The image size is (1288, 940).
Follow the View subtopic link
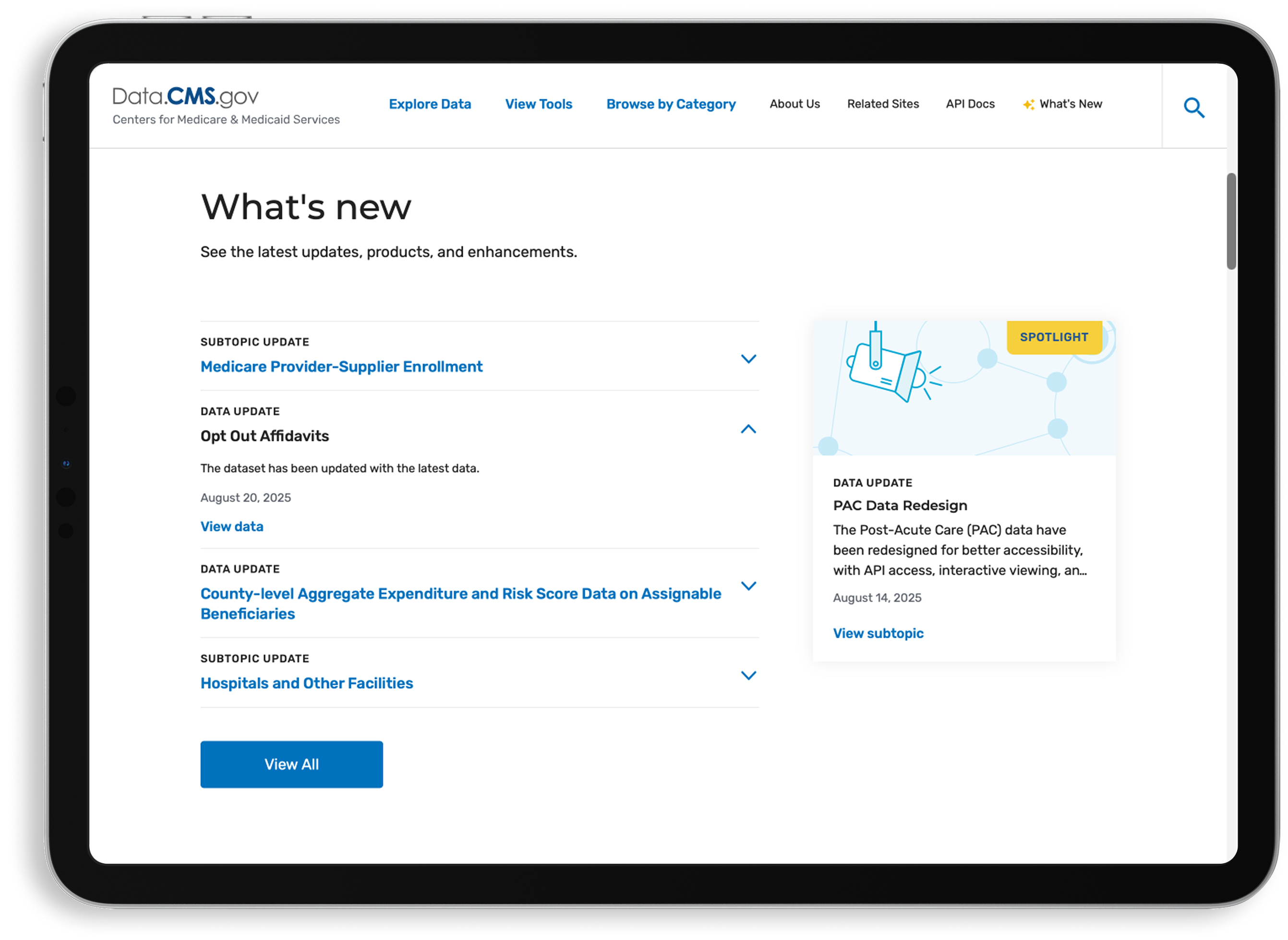click(x=878, y=633)
